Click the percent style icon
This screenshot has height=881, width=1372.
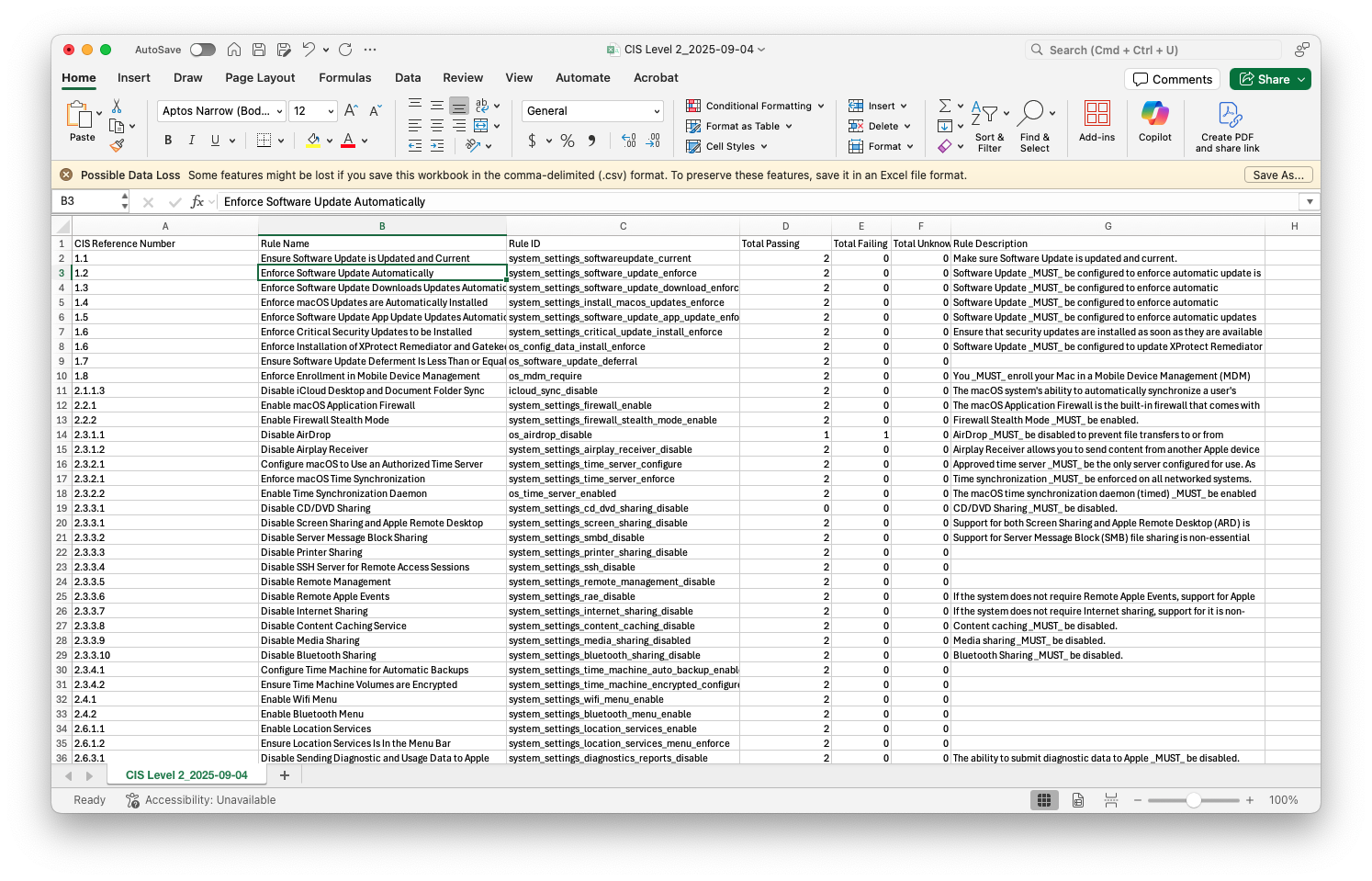point(568,141)
